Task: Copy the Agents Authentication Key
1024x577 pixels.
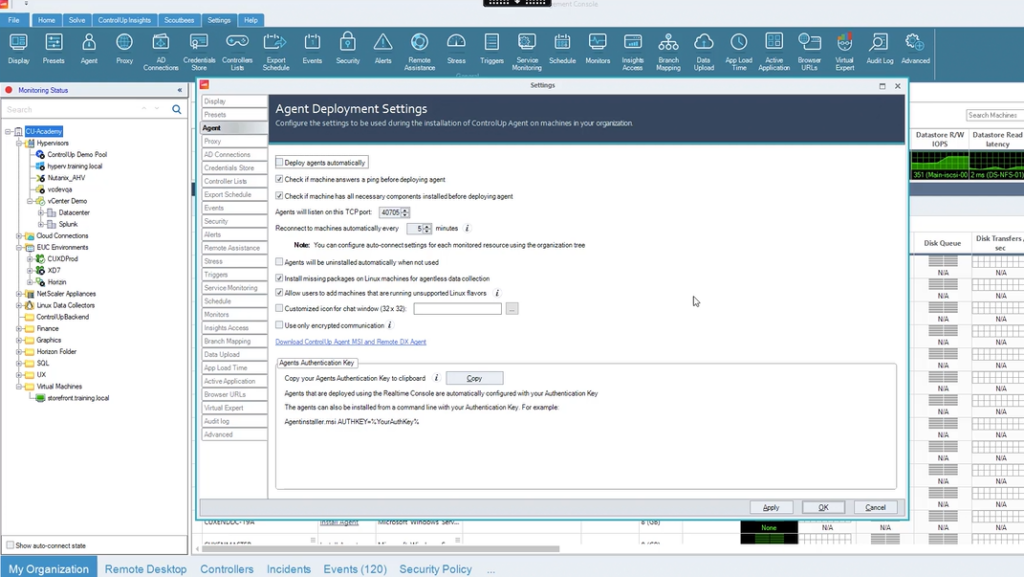Action: [474, 378]
